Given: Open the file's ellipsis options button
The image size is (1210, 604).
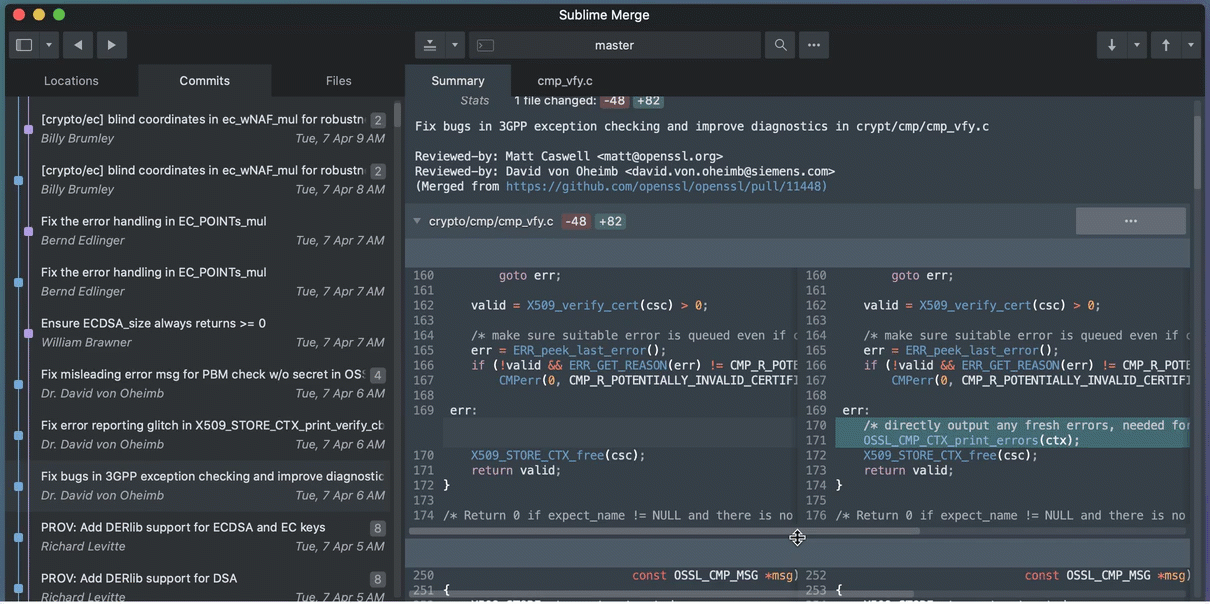Looking at the screenshot, I should pos(1130,221).
